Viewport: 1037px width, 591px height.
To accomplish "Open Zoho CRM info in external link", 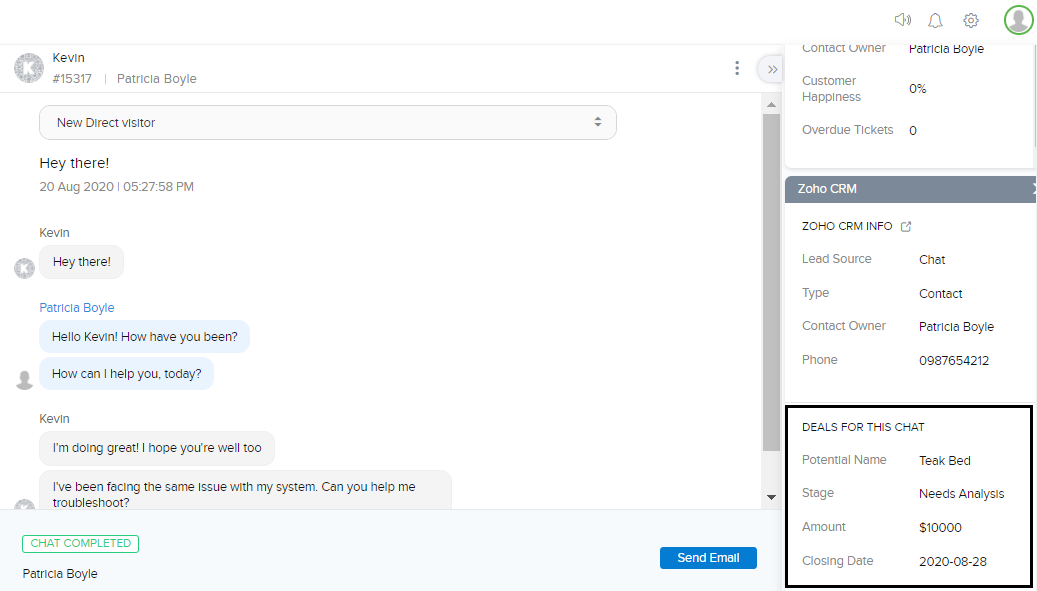I will [x=906, y=226].
